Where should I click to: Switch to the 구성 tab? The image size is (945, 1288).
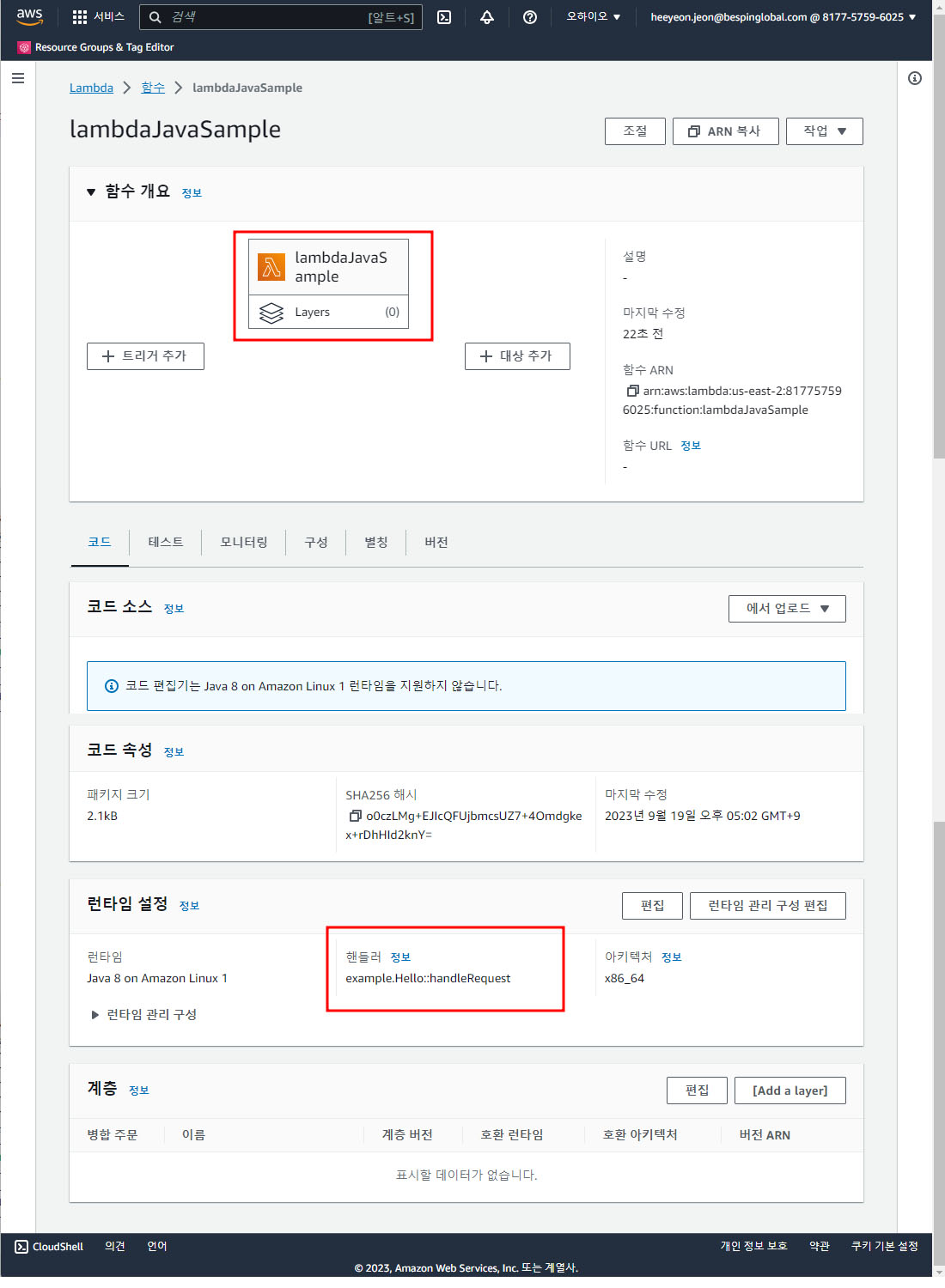coord(316,543)
